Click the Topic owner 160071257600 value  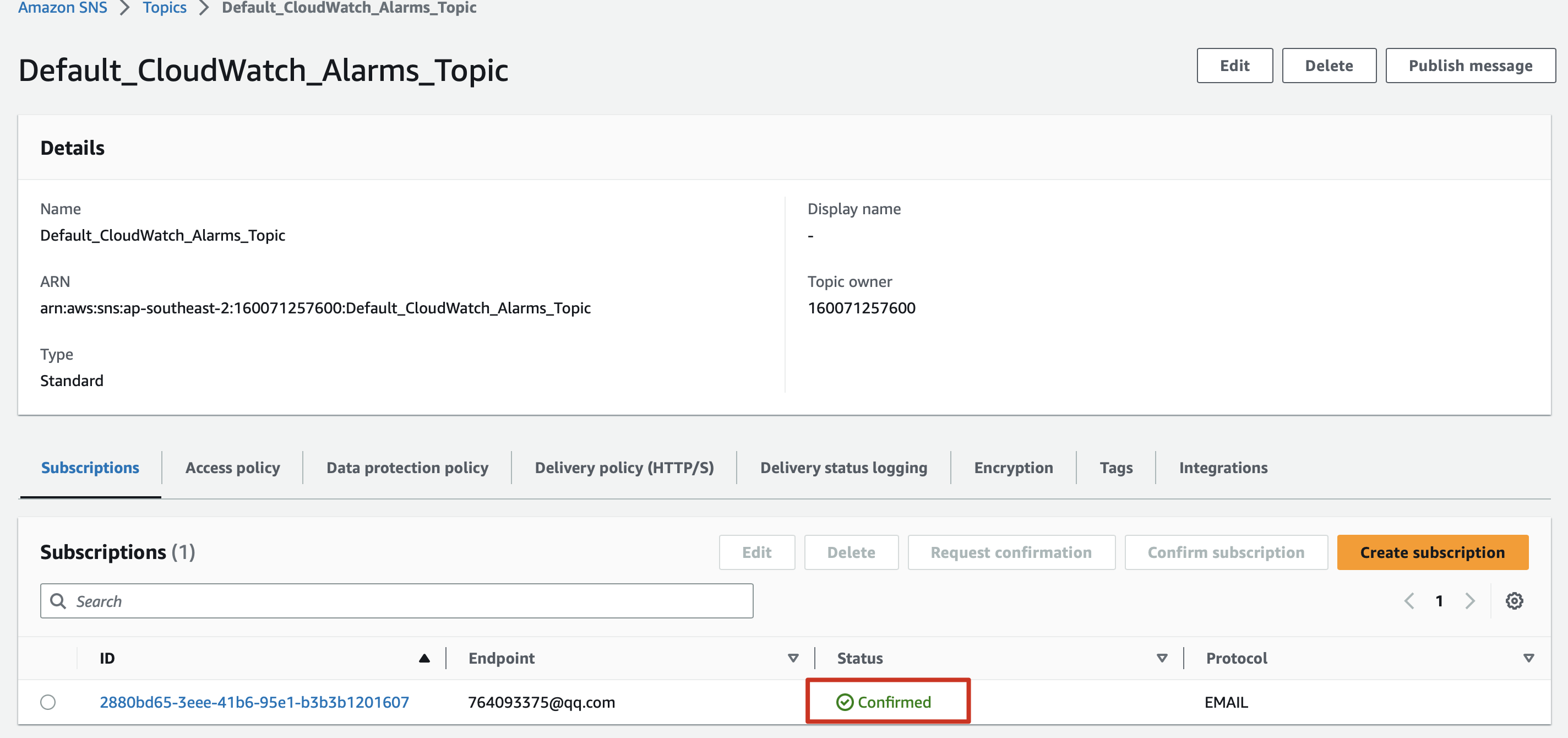point(861,308)
